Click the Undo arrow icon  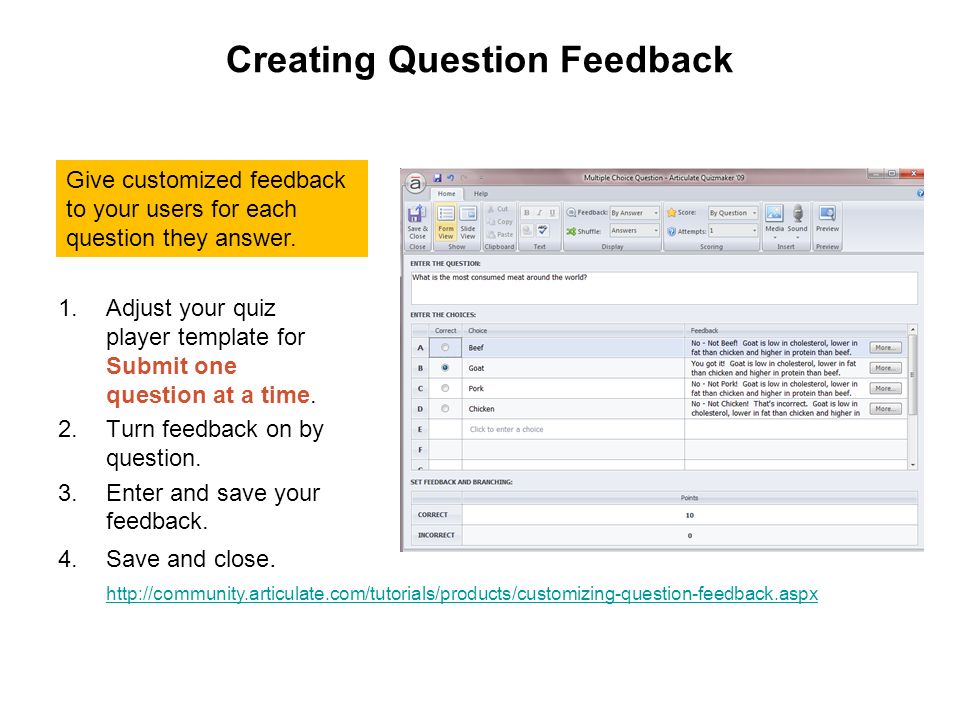click(x=450, y=178)
